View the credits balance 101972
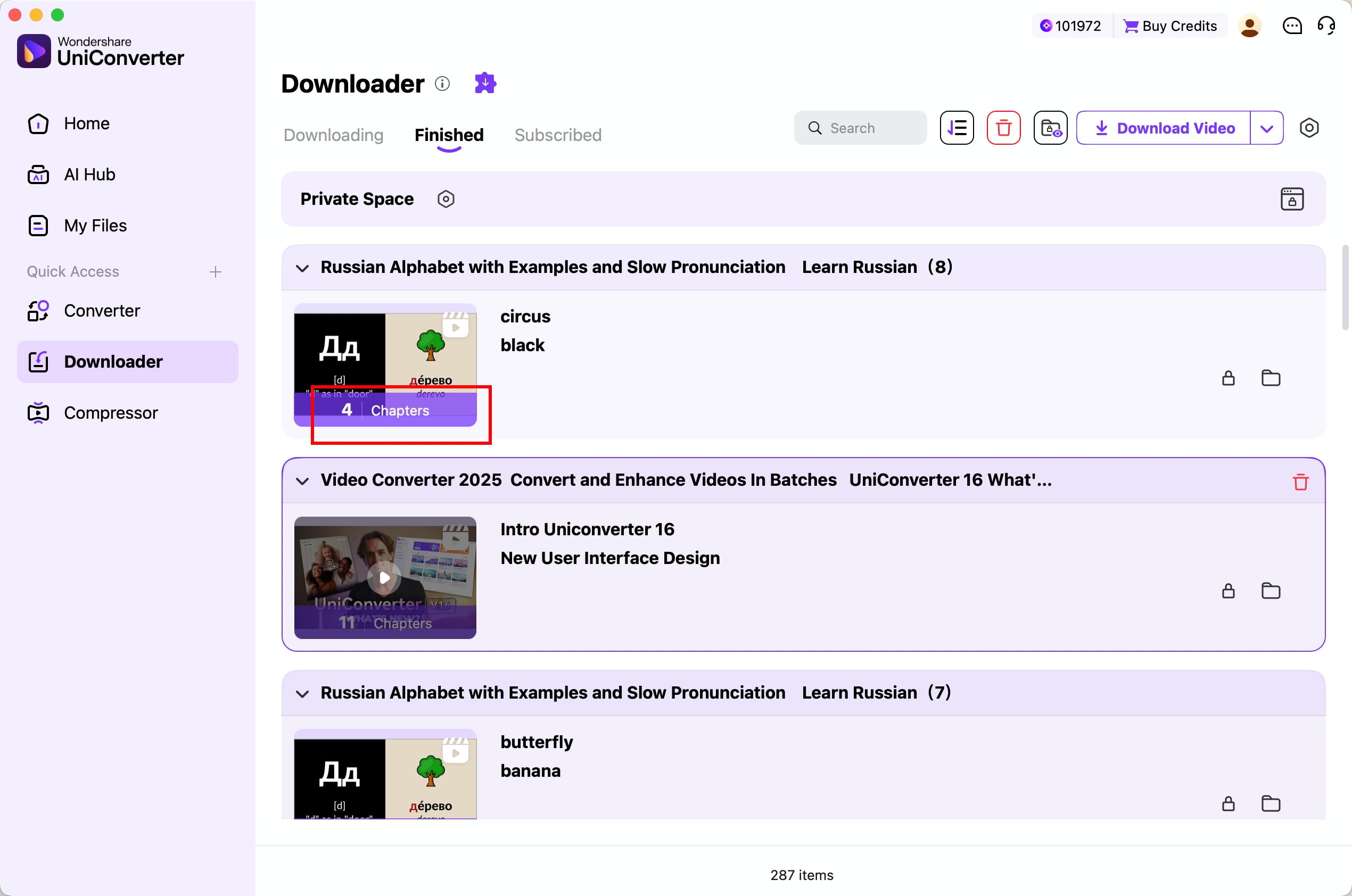This screenshot has width=1352, height=896. pyautogui.click(x=1070, y=26)
